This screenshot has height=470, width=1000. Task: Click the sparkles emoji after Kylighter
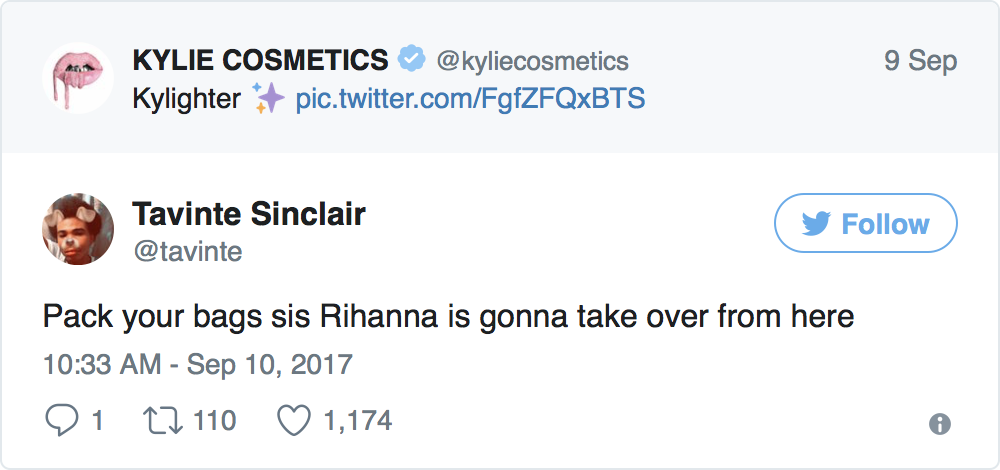(x=268, y=99)
